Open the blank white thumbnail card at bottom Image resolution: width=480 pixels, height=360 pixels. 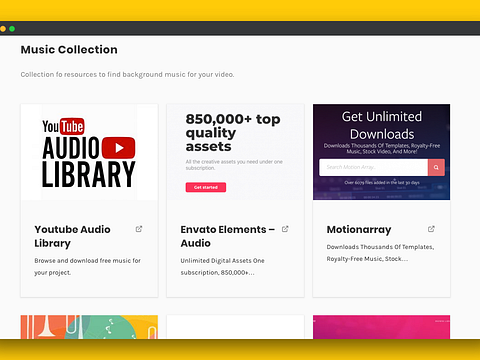click(x=235, y=327)
